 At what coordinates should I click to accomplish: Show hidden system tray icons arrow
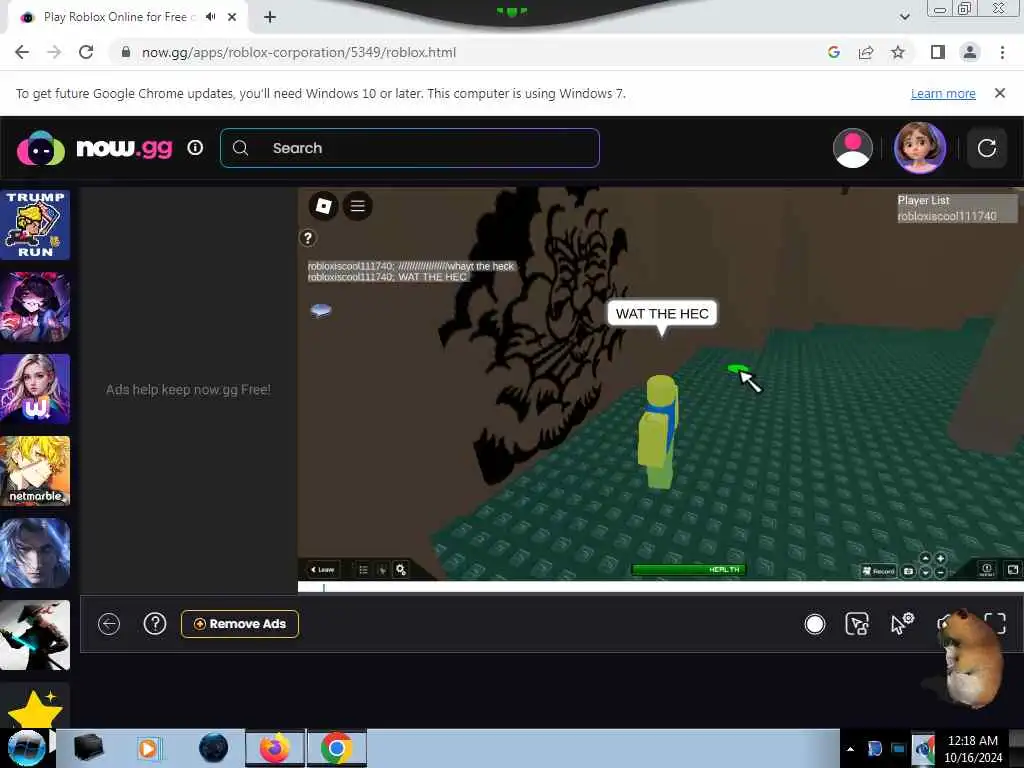[x=850, y=749]
